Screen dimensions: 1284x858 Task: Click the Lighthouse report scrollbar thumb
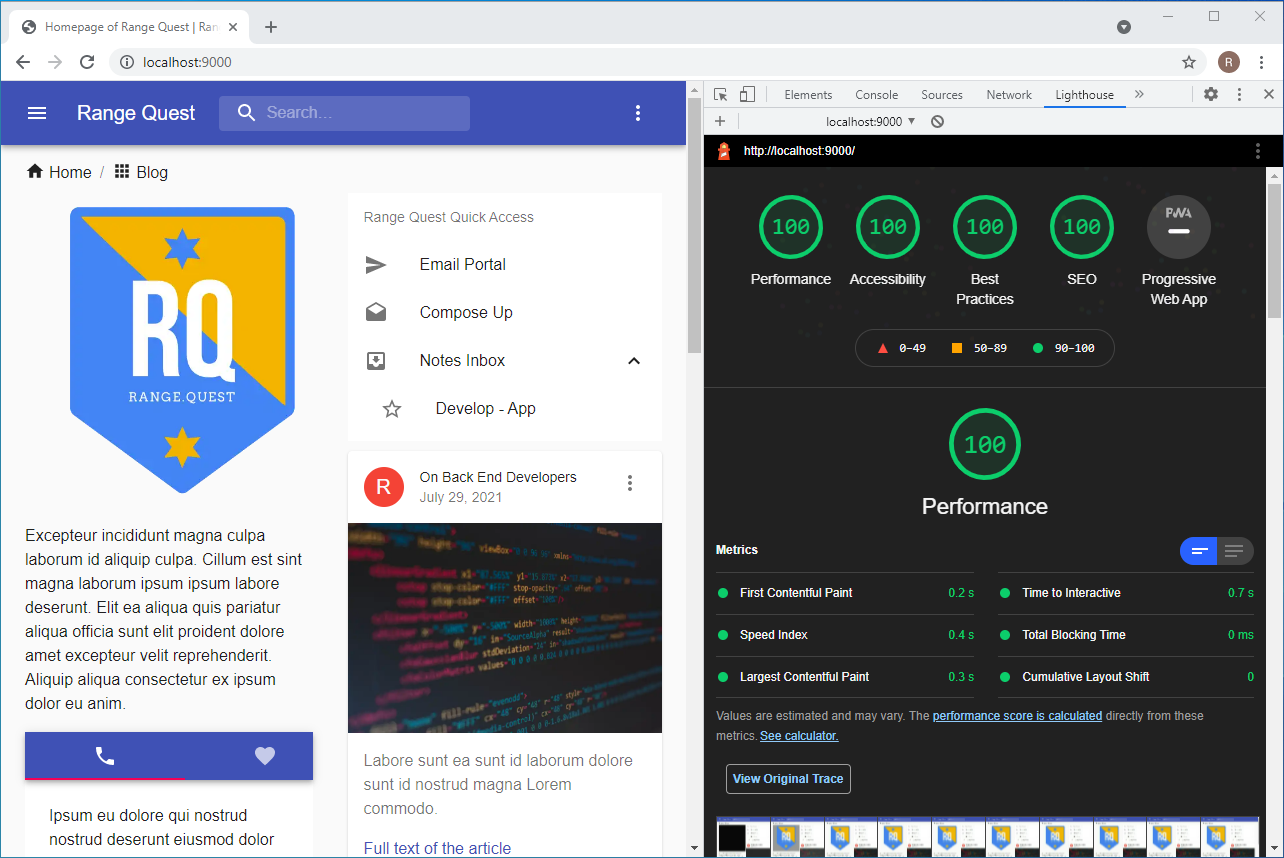click(1274, 250)
